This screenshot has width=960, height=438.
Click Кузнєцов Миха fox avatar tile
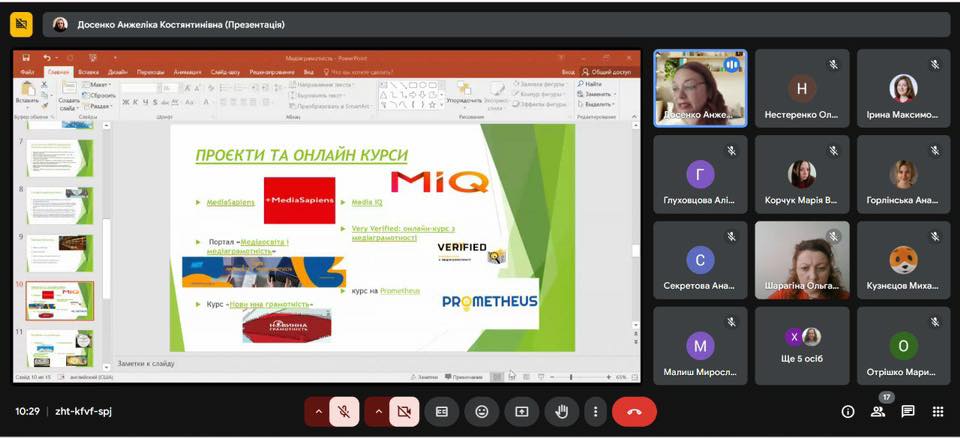tap(904, 260)
